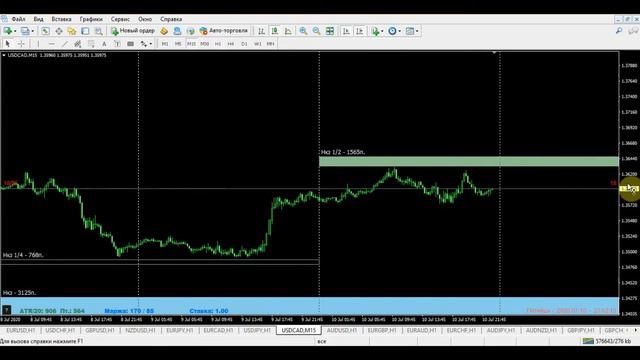
Task: Toggle chart Auto Scroll
Action: tap(346, 31)
